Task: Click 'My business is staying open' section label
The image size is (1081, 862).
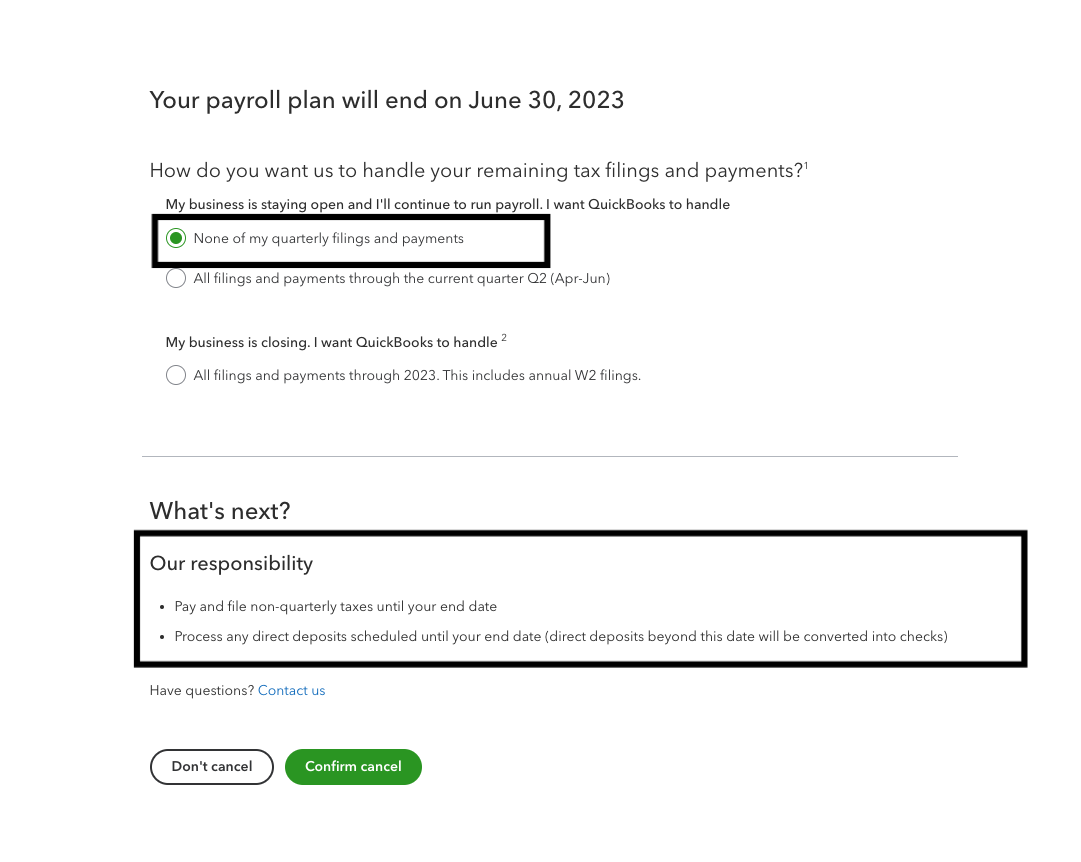Action: pyautogui.click(x=447, y=205)
